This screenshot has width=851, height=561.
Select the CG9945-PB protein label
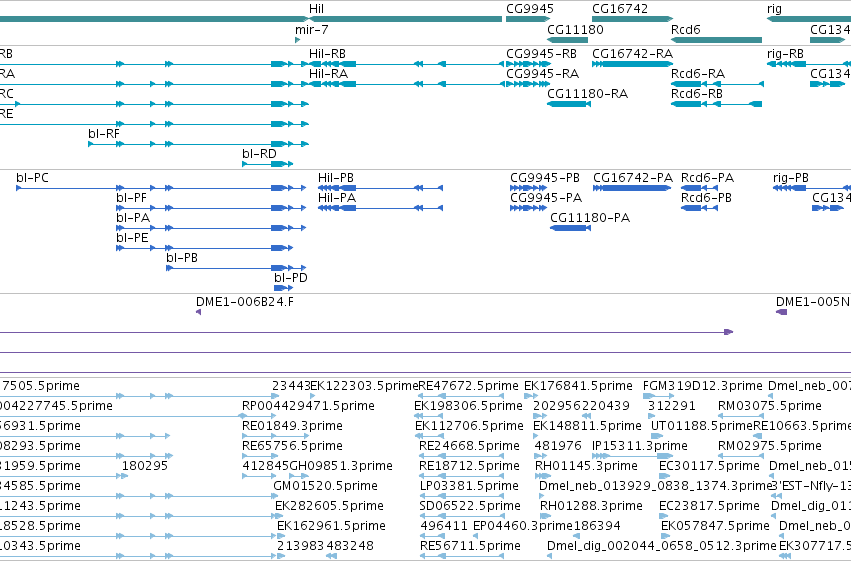coord(545,178)
